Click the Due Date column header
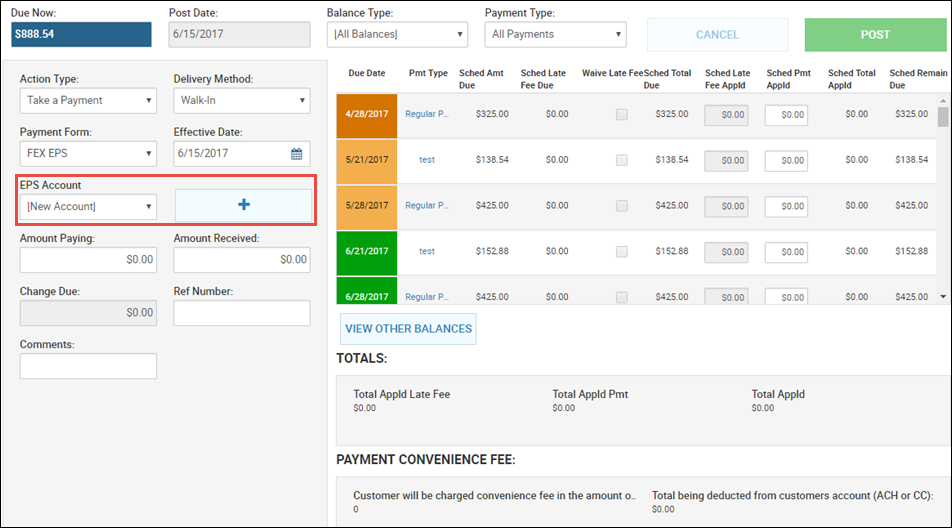This screenshot has height=528, width=952. point(367,73)
